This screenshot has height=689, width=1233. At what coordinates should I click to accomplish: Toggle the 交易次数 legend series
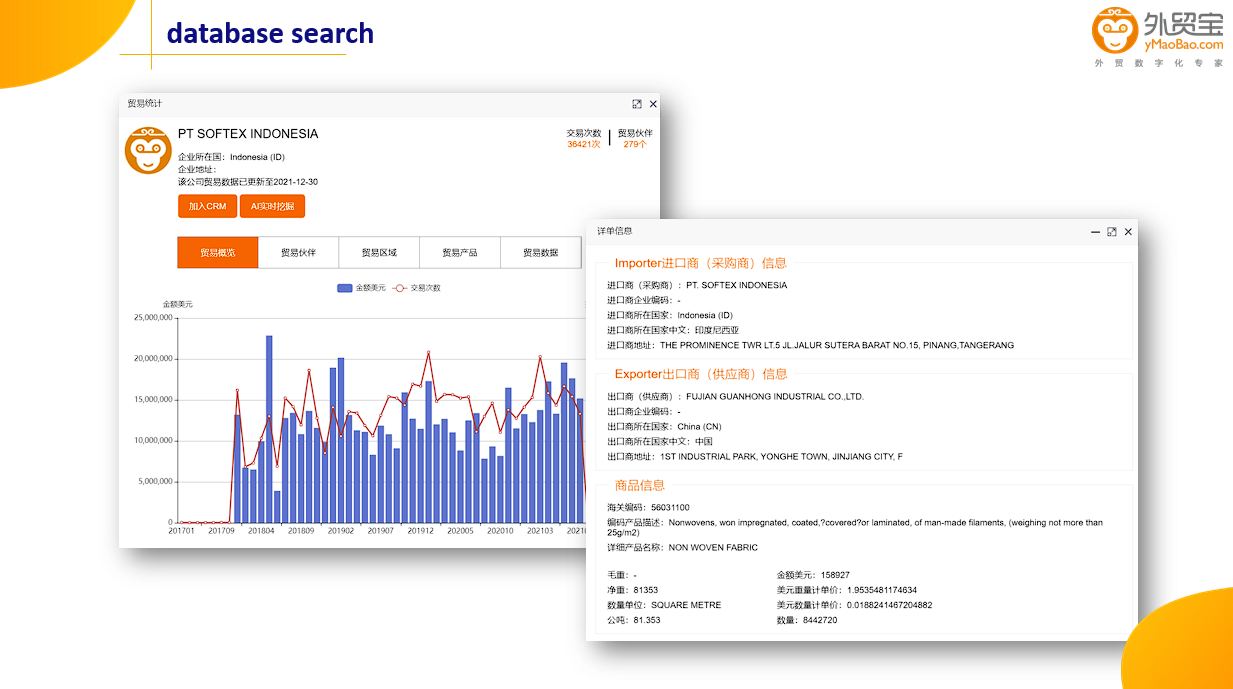pos(416,288)
